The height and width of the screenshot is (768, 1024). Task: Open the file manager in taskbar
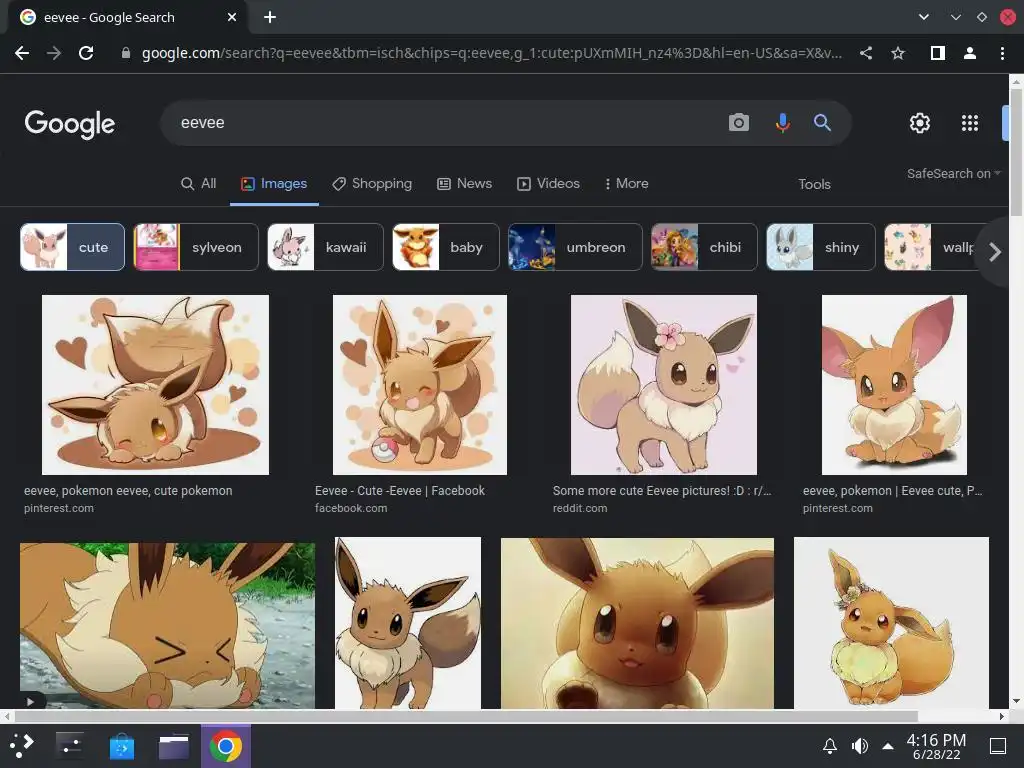tap(174, 746)
